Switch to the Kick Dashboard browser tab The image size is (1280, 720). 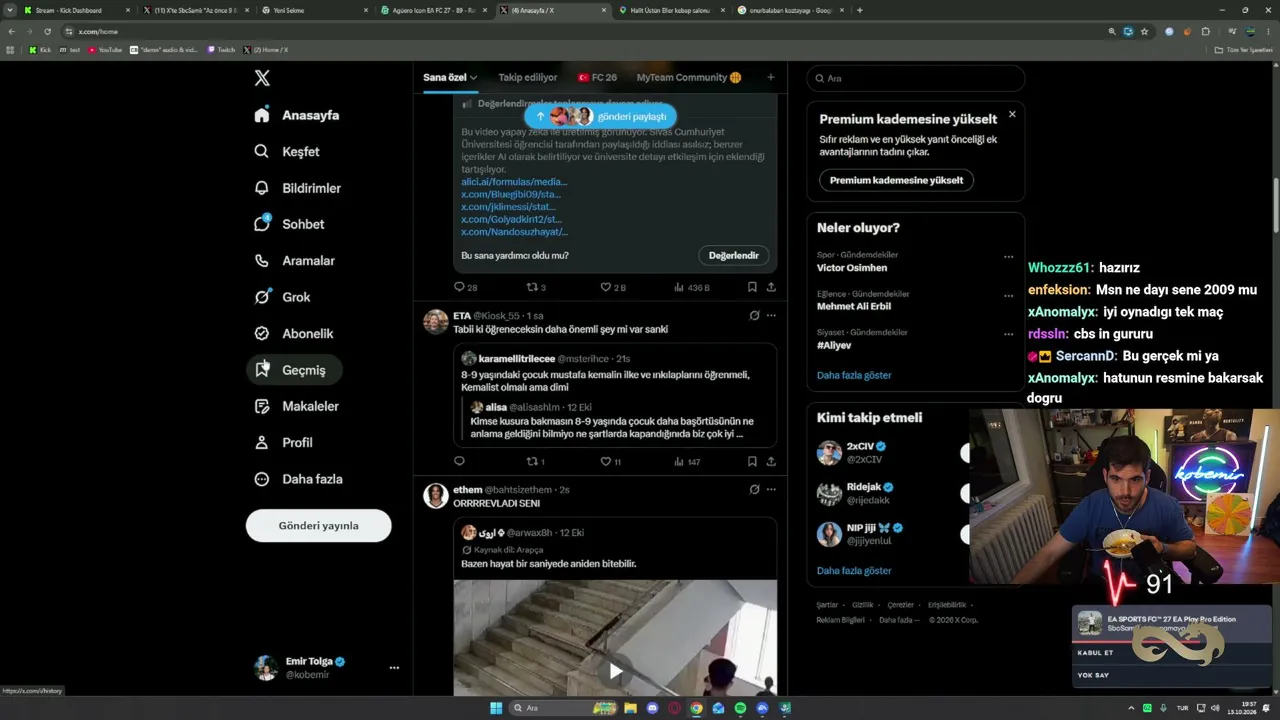pyautogui.click(x=76, y=10)
